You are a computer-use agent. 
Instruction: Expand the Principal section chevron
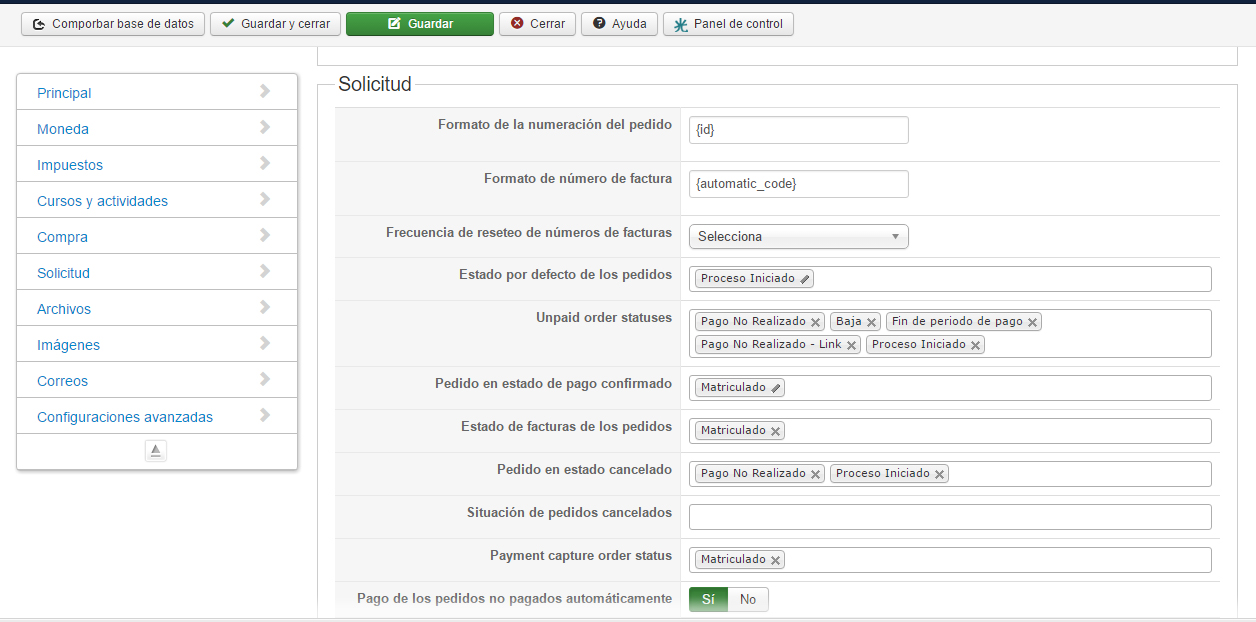coord(265,92)
